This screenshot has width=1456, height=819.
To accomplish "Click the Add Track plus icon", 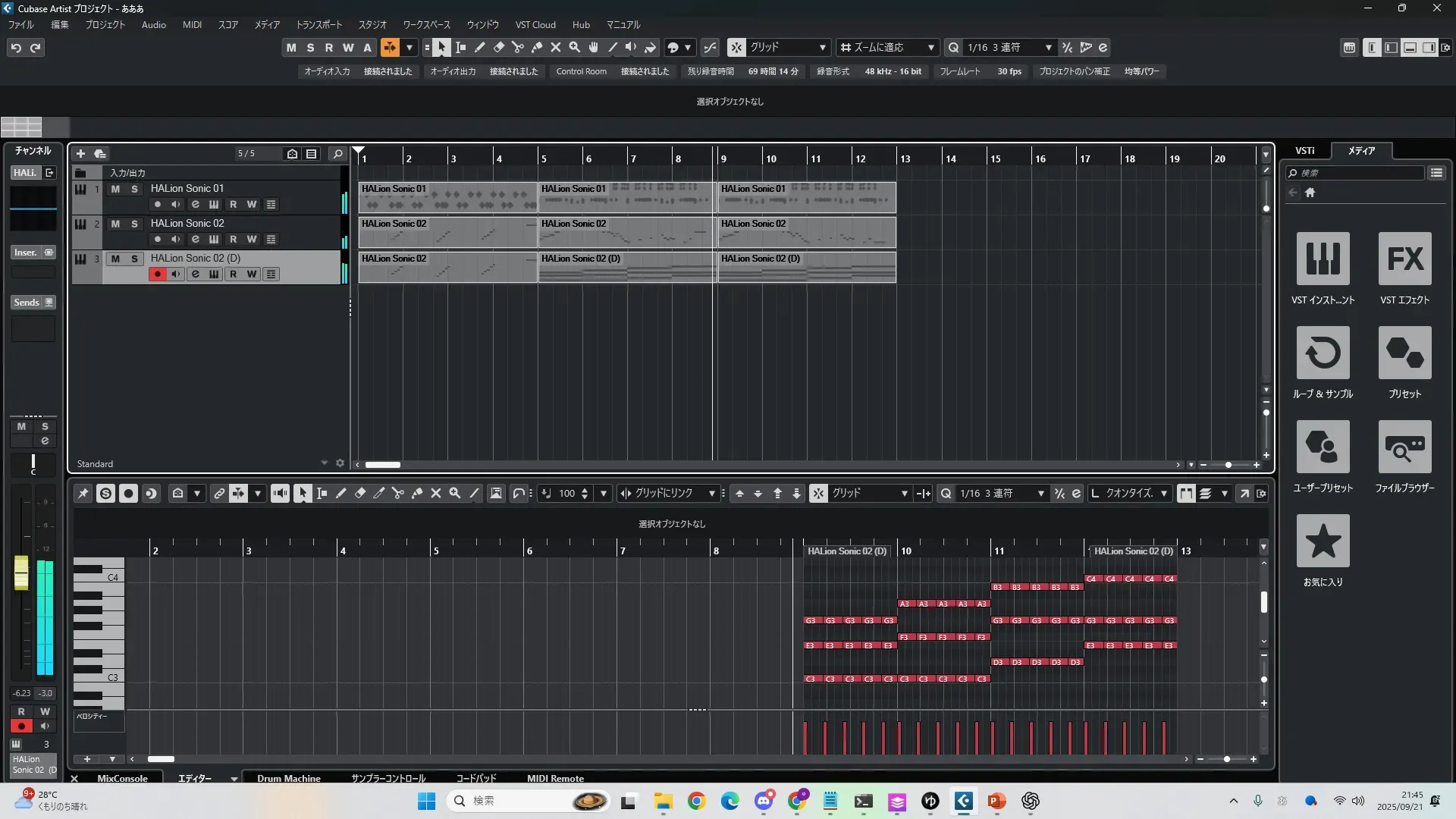I will [80, 154].
